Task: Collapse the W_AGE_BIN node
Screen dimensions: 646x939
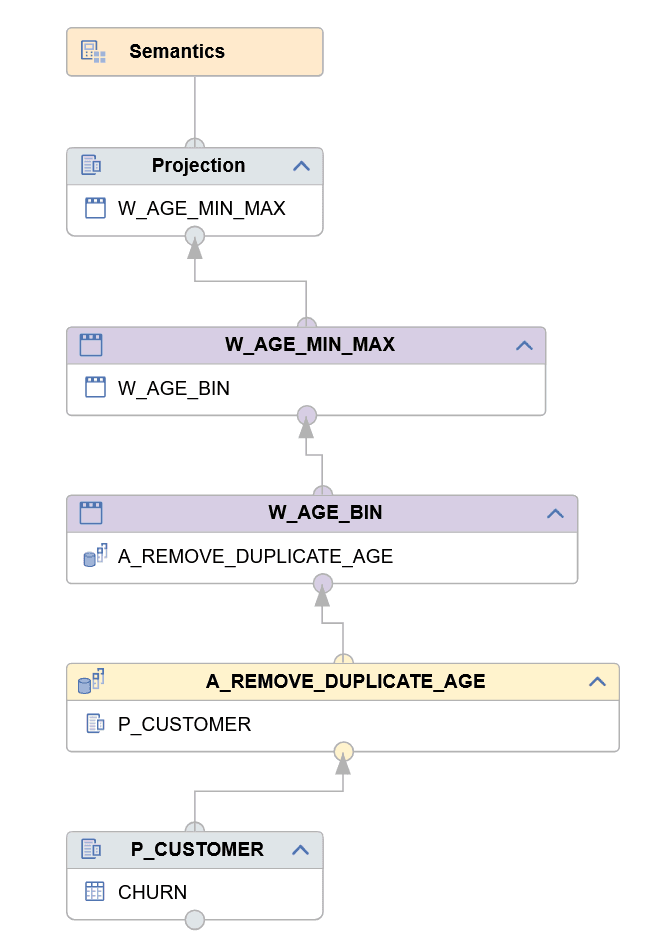Action: pyautogui.click(x=556, y=514)
